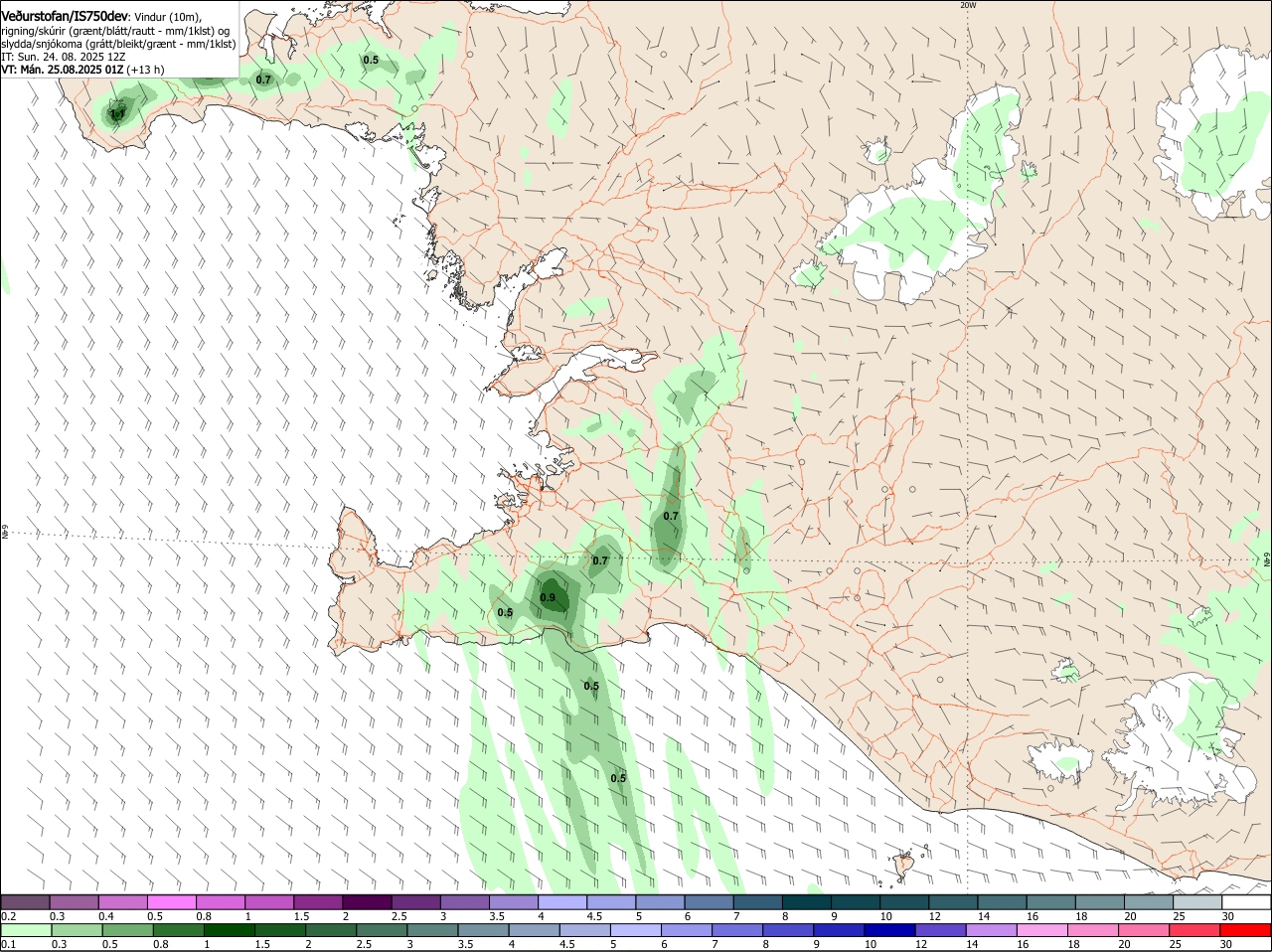This screenshot has width=1272, height=952.
Task: Click the '2.5' label under the top legend row
Action: tap(399, 915)
